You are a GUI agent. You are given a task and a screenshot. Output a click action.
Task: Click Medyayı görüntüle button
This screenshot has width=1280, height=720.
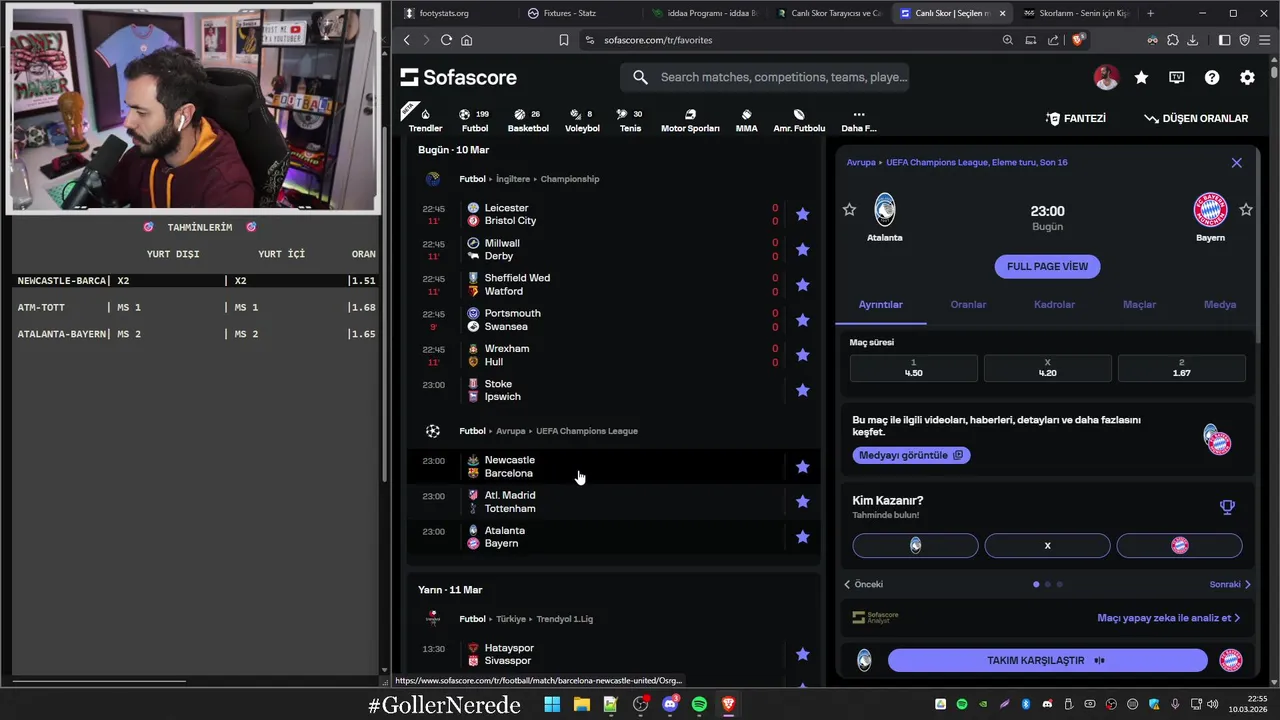(x=911, y=455)
